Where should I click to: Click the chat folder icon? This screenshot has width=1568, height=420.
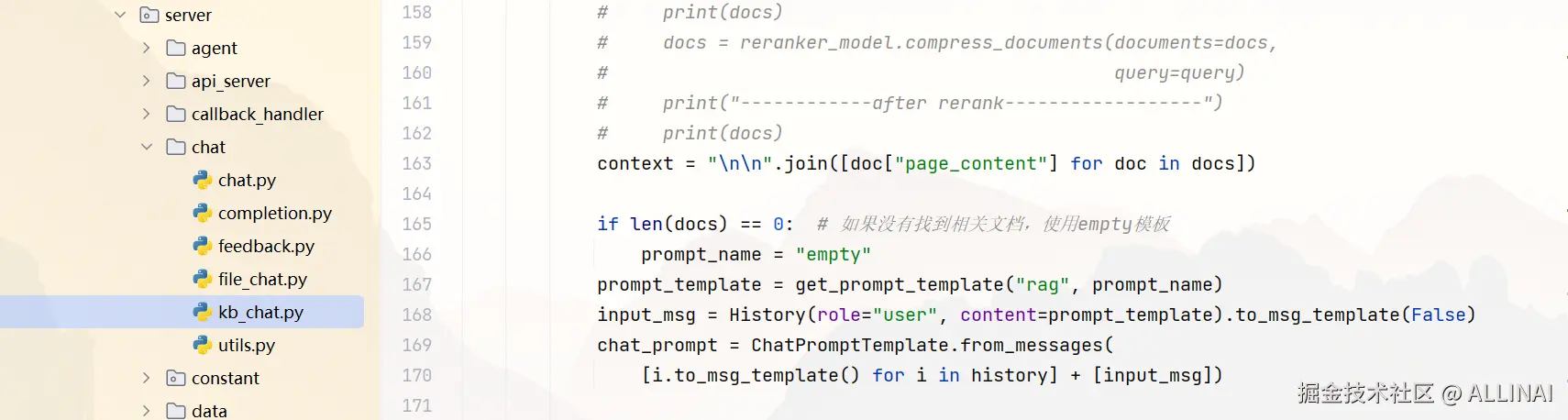[176, 147]
